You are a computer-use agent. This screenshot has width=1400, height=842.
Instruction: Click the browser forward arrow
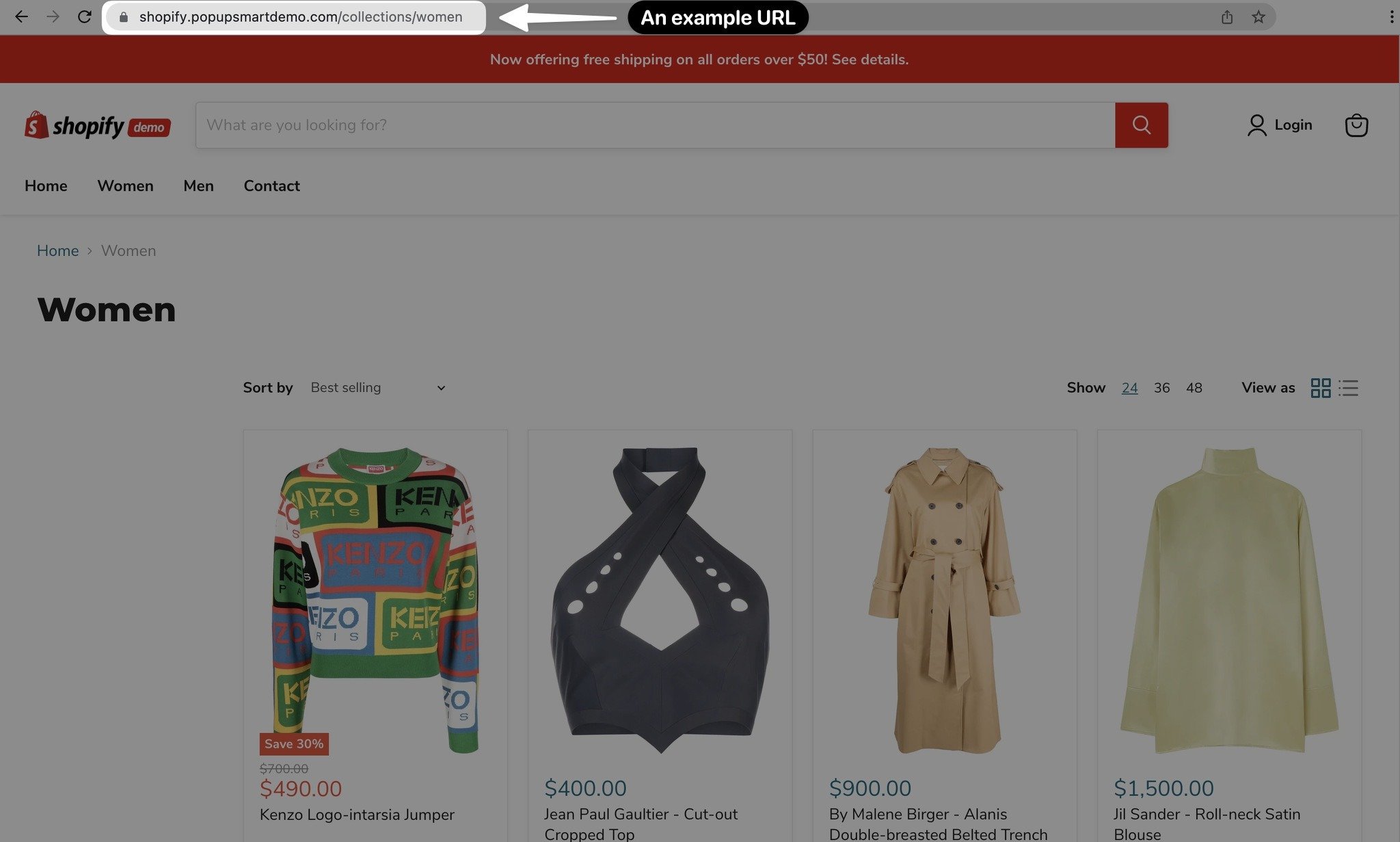coord(53,16)
